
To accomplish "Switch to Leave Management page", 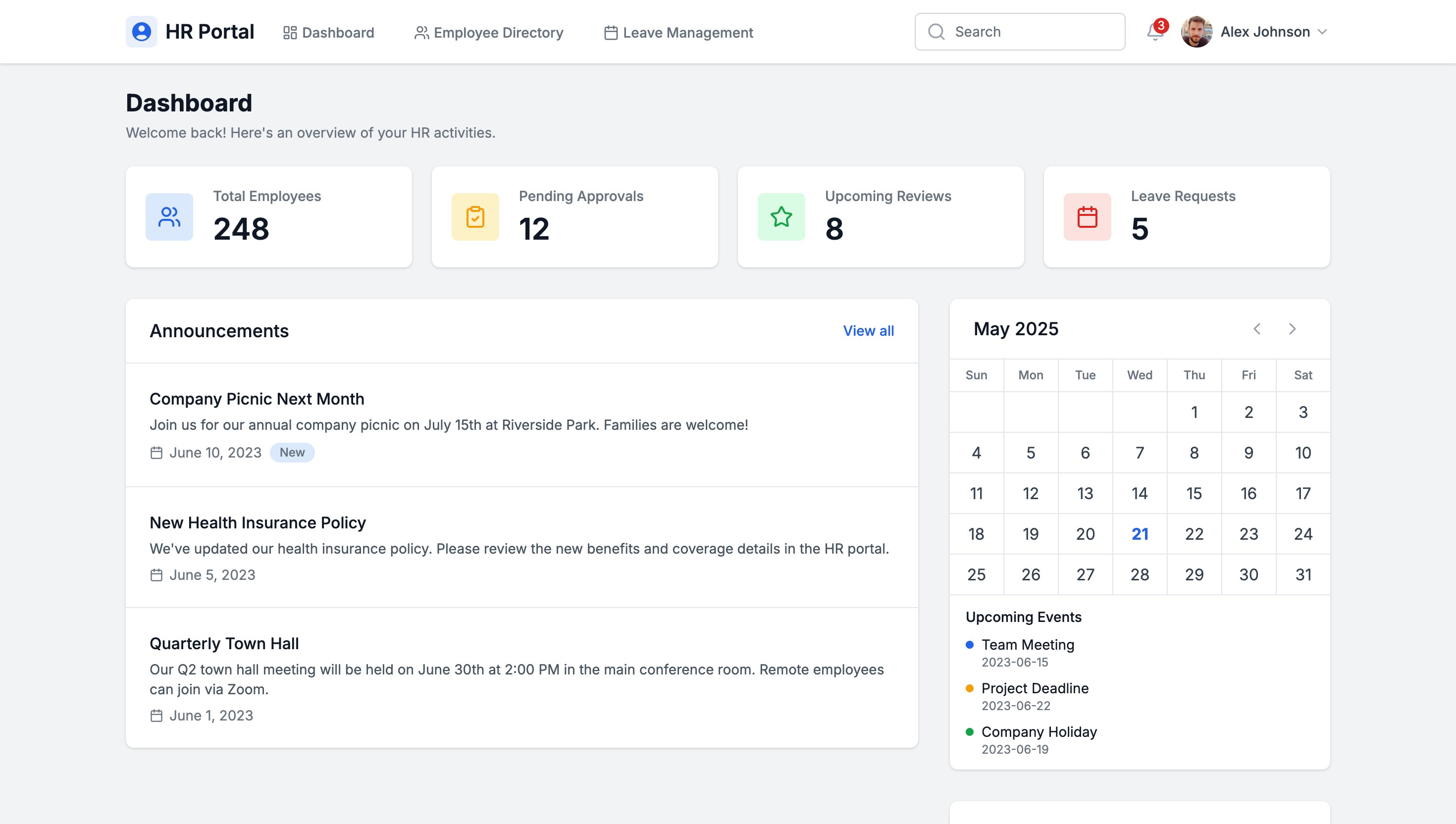I will pos(678,33).
